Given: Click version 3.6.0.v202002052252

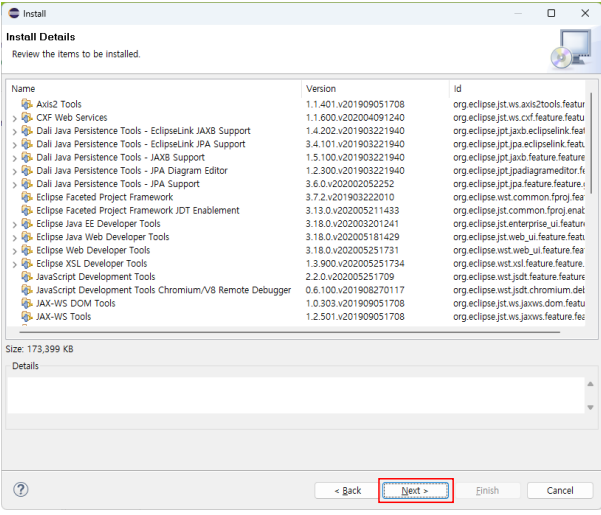Looking at the screenshot, I should click(350, 184).
